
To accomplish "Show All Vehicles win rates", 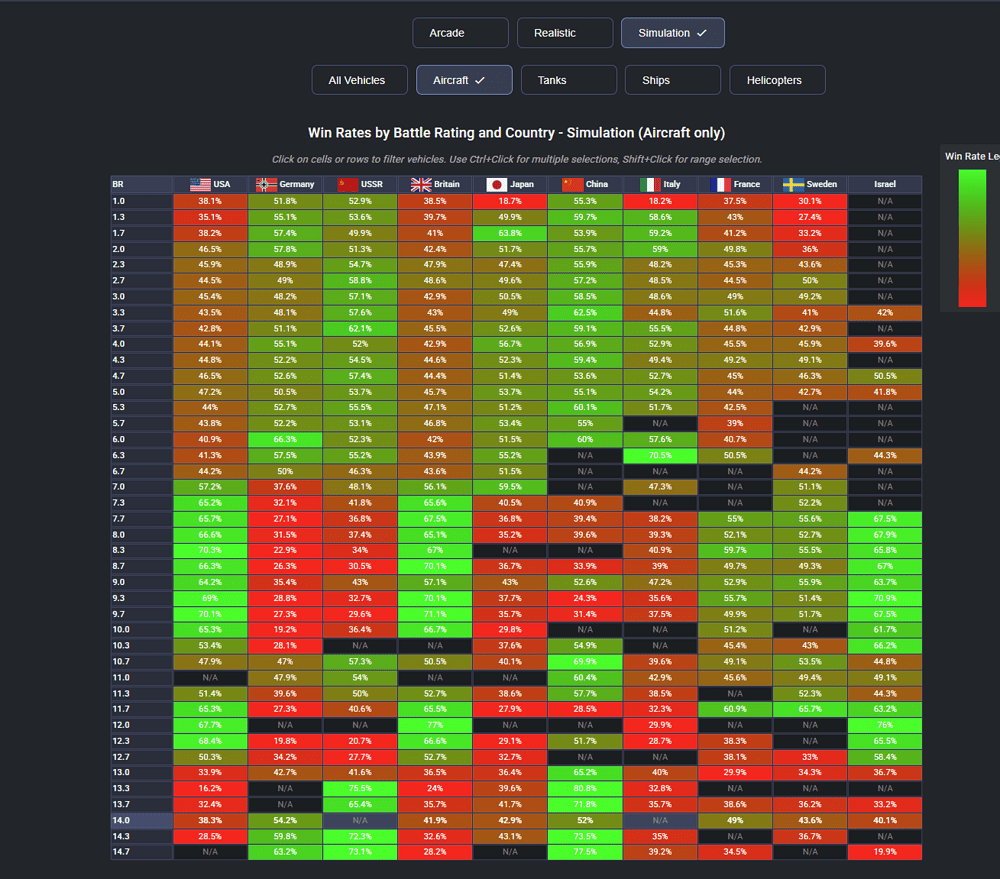I will coord(360,80).
